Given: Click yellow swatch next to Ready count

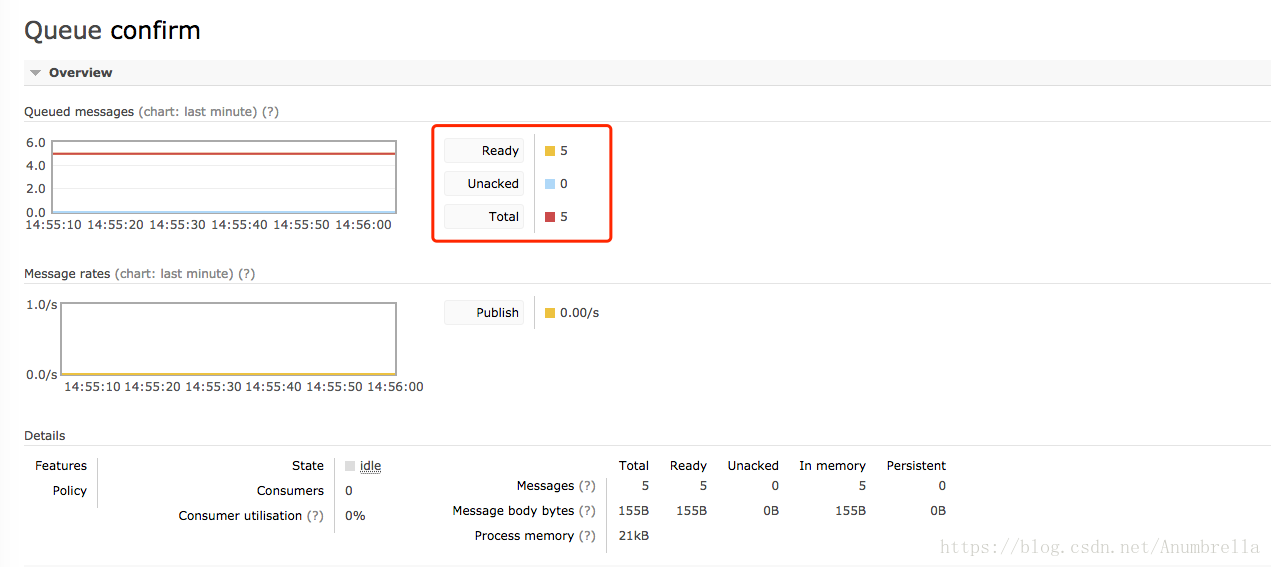Looking at the screenshot, I should coord(550,151).
